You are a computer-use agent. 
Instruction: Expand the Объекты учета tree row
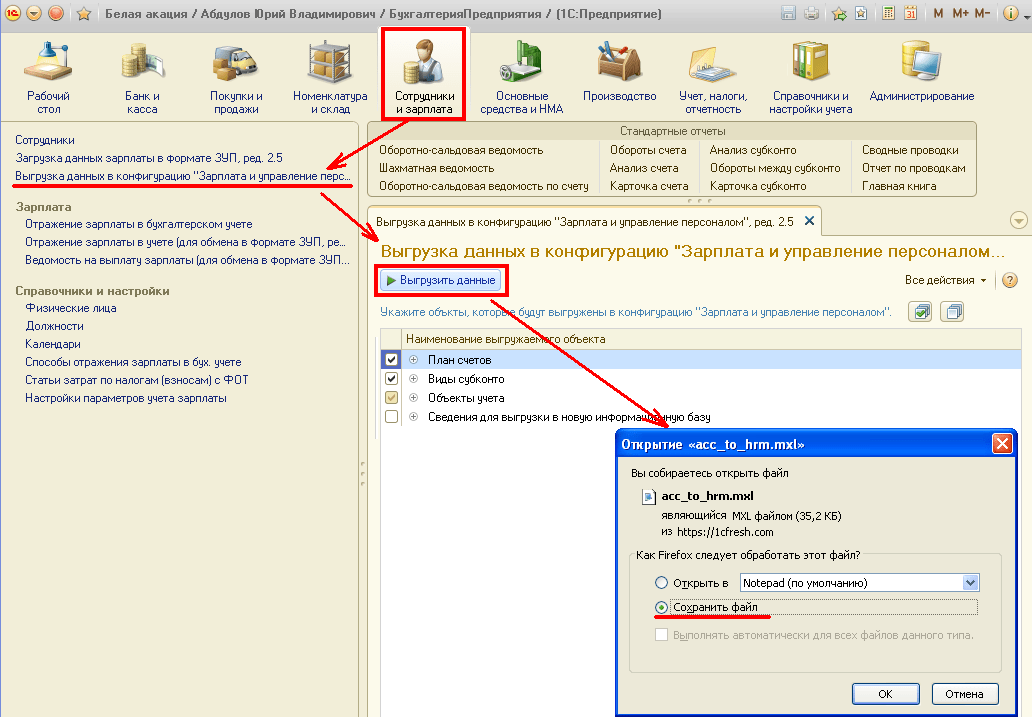point(413,398)
